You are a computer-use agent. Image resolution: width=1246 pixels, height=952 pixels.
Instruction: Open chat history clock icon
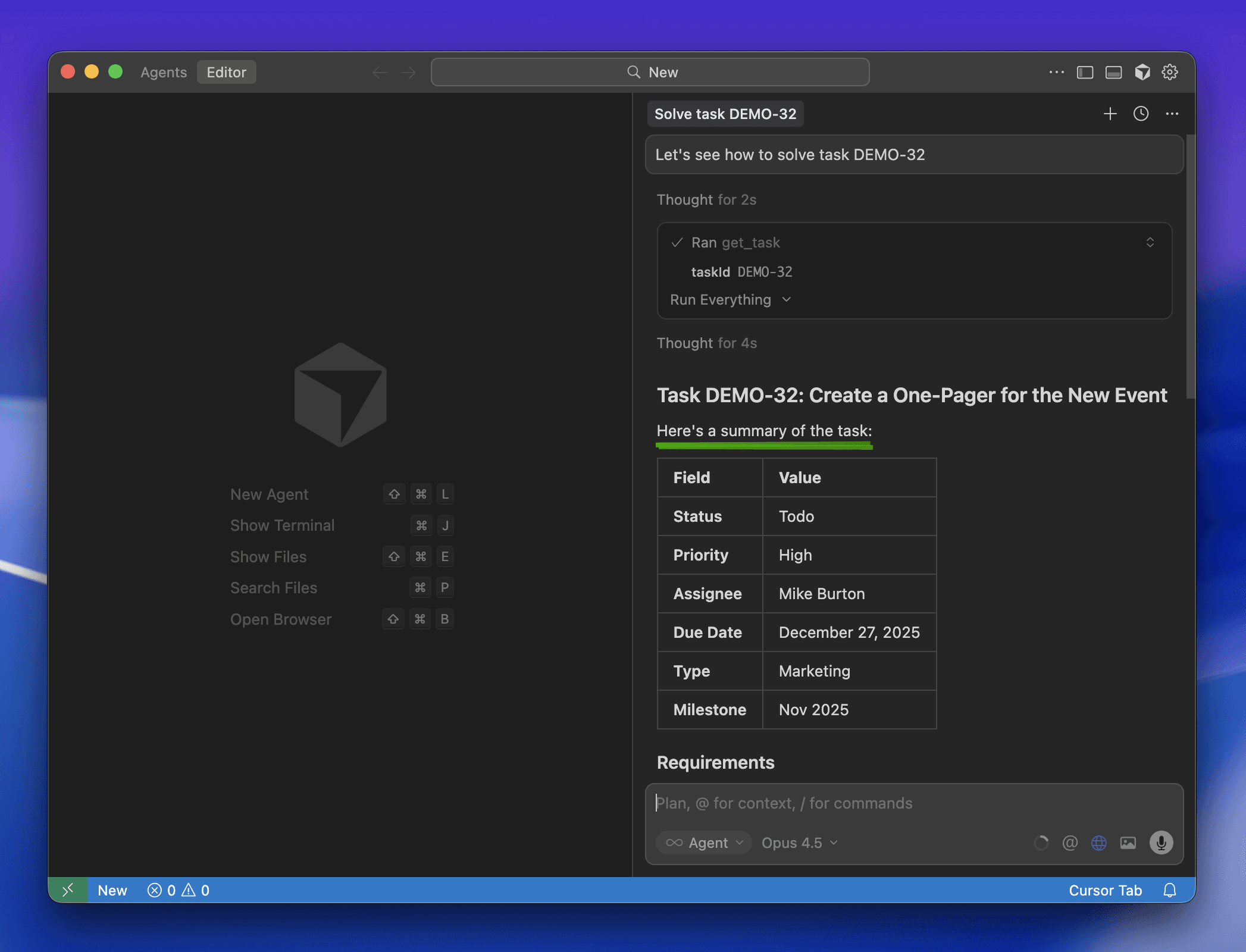[1141, 114]
